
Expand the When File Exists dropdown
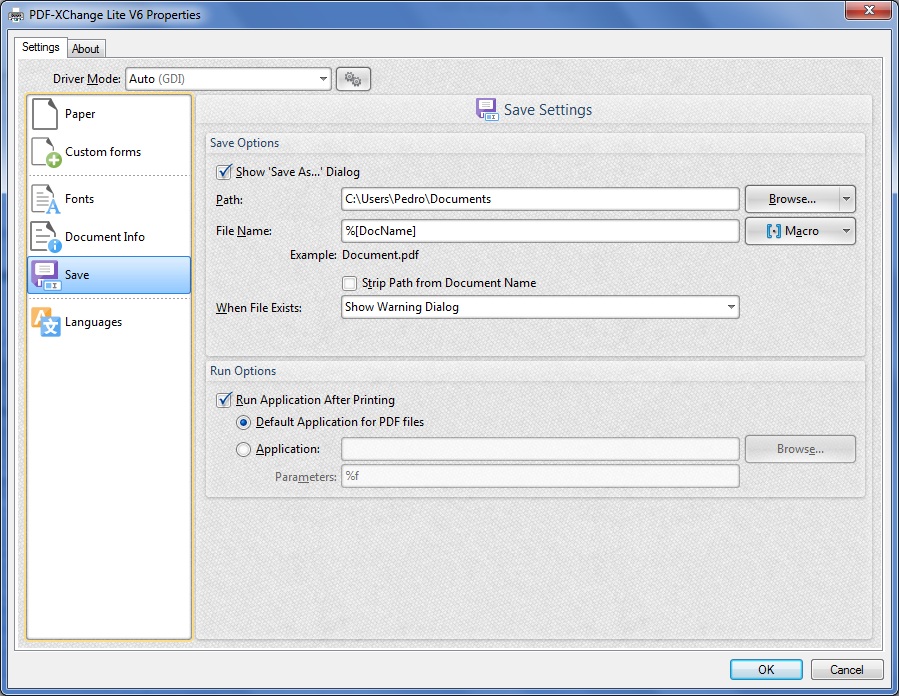(x=729, y=307)
